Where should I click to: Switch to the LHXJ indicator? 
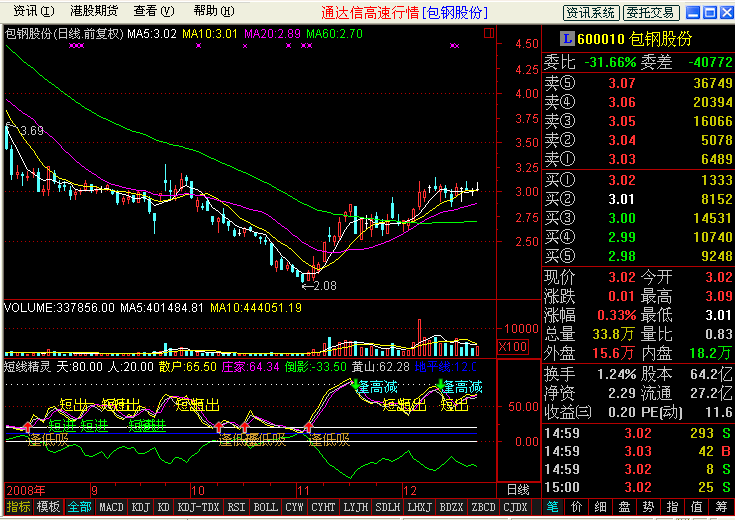pyautogui.click(x=420, y=507)
